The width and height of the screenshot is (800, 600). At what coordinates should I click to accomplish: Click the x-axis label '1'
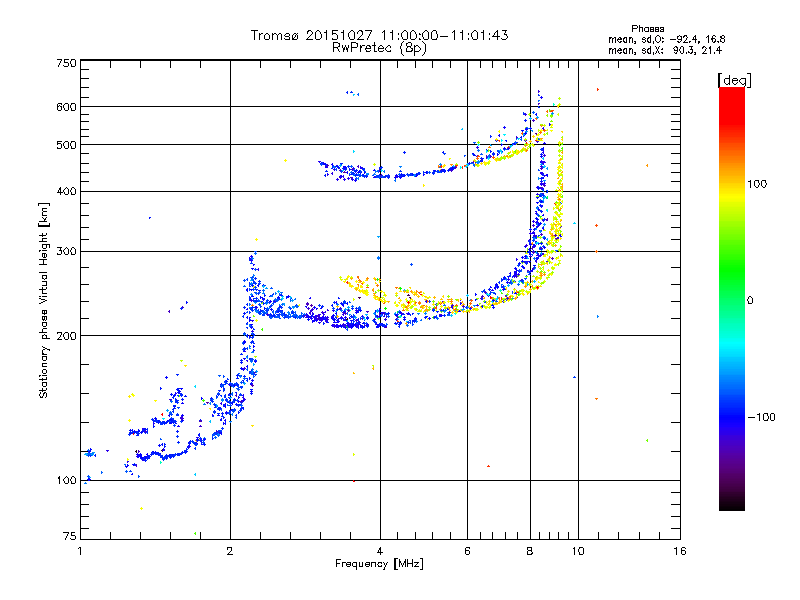80,551
